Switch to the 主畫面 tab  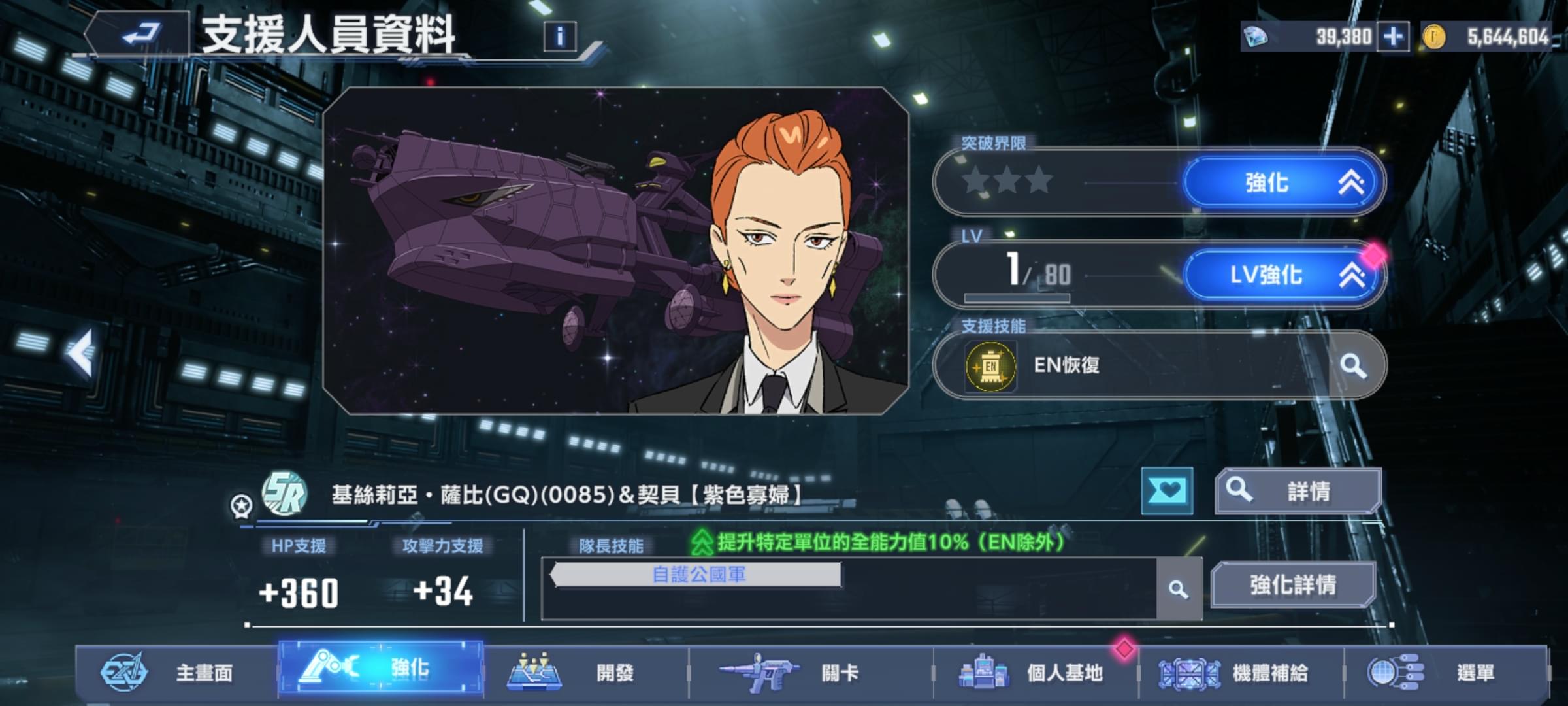pyautogui.click(x=176, y=672)
